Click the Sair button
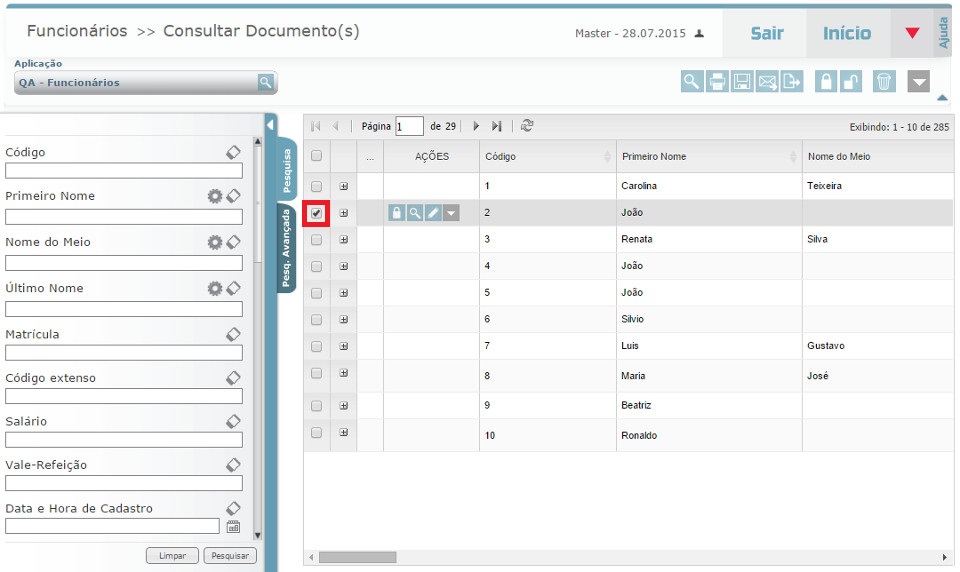 (767, 33)
